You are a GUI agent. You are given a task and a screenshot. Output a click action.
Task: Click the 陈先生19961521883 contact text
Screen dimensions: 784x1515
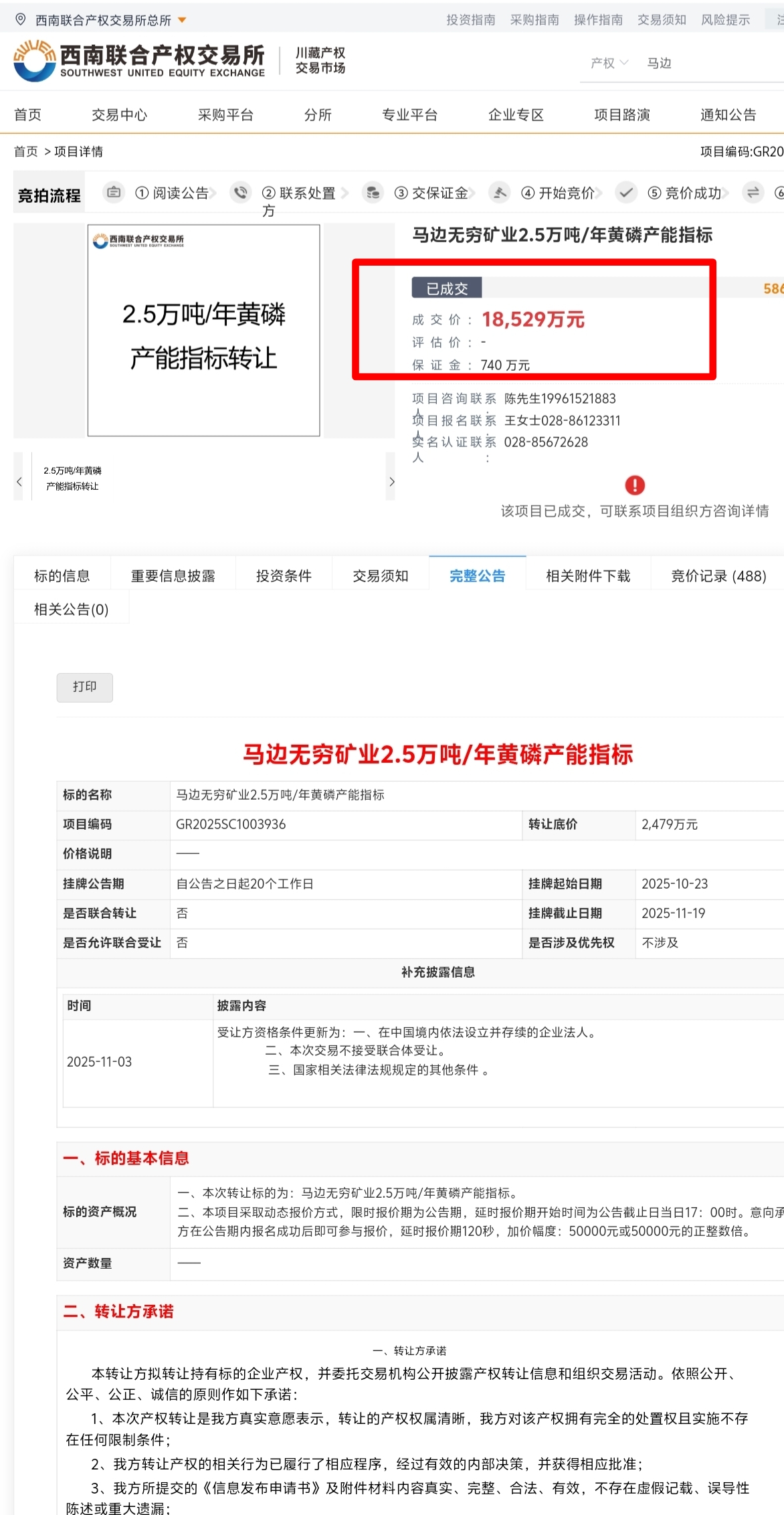(x=560, y=399)
